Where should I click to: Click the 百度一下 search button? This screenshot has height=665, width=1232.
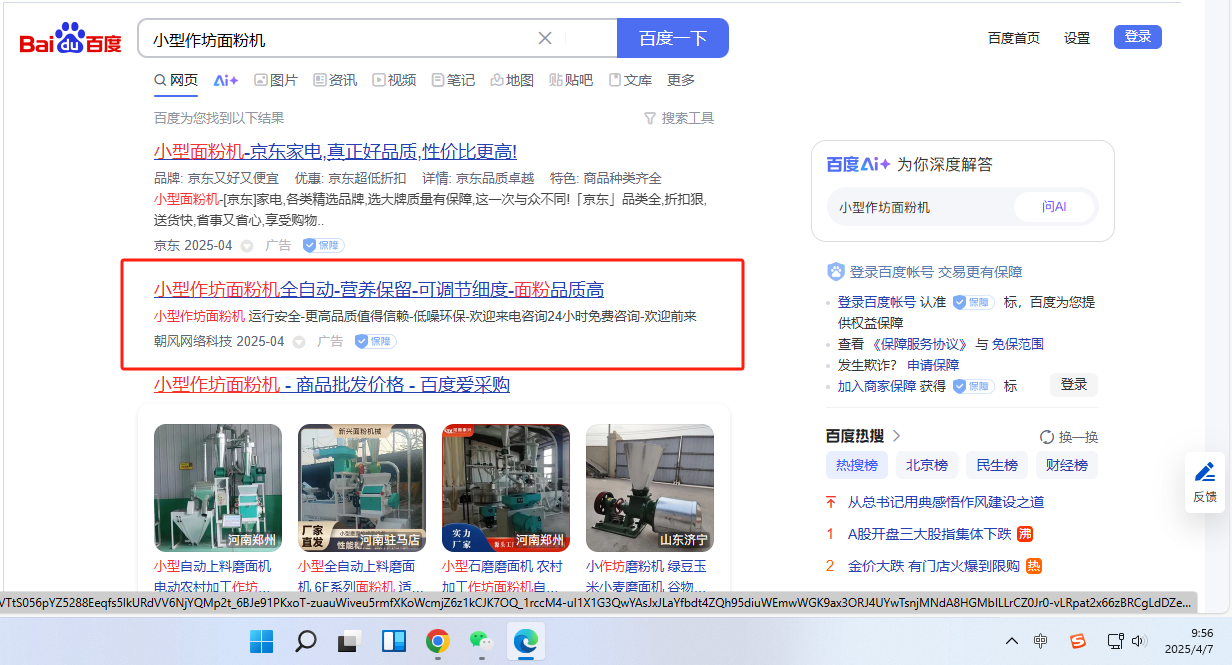point(673,38)
